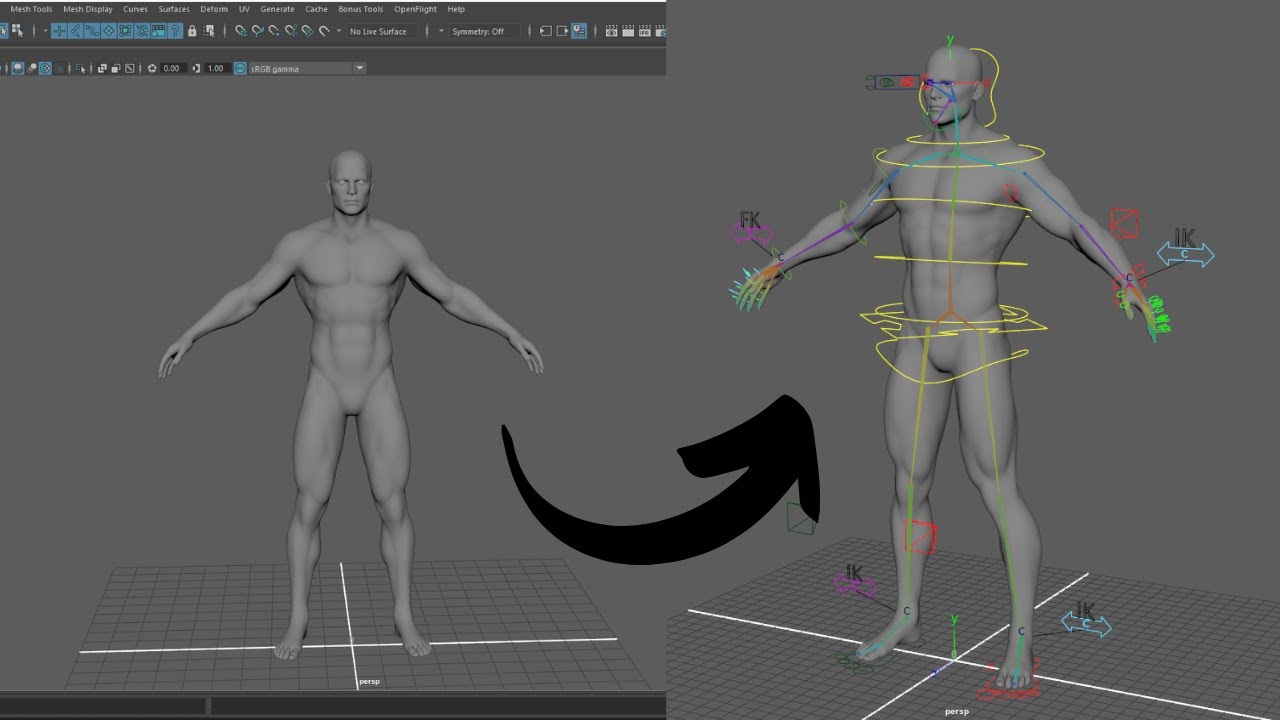
Task: Open the No Live Surface dropdown arrow
Action: pos(340,31)
